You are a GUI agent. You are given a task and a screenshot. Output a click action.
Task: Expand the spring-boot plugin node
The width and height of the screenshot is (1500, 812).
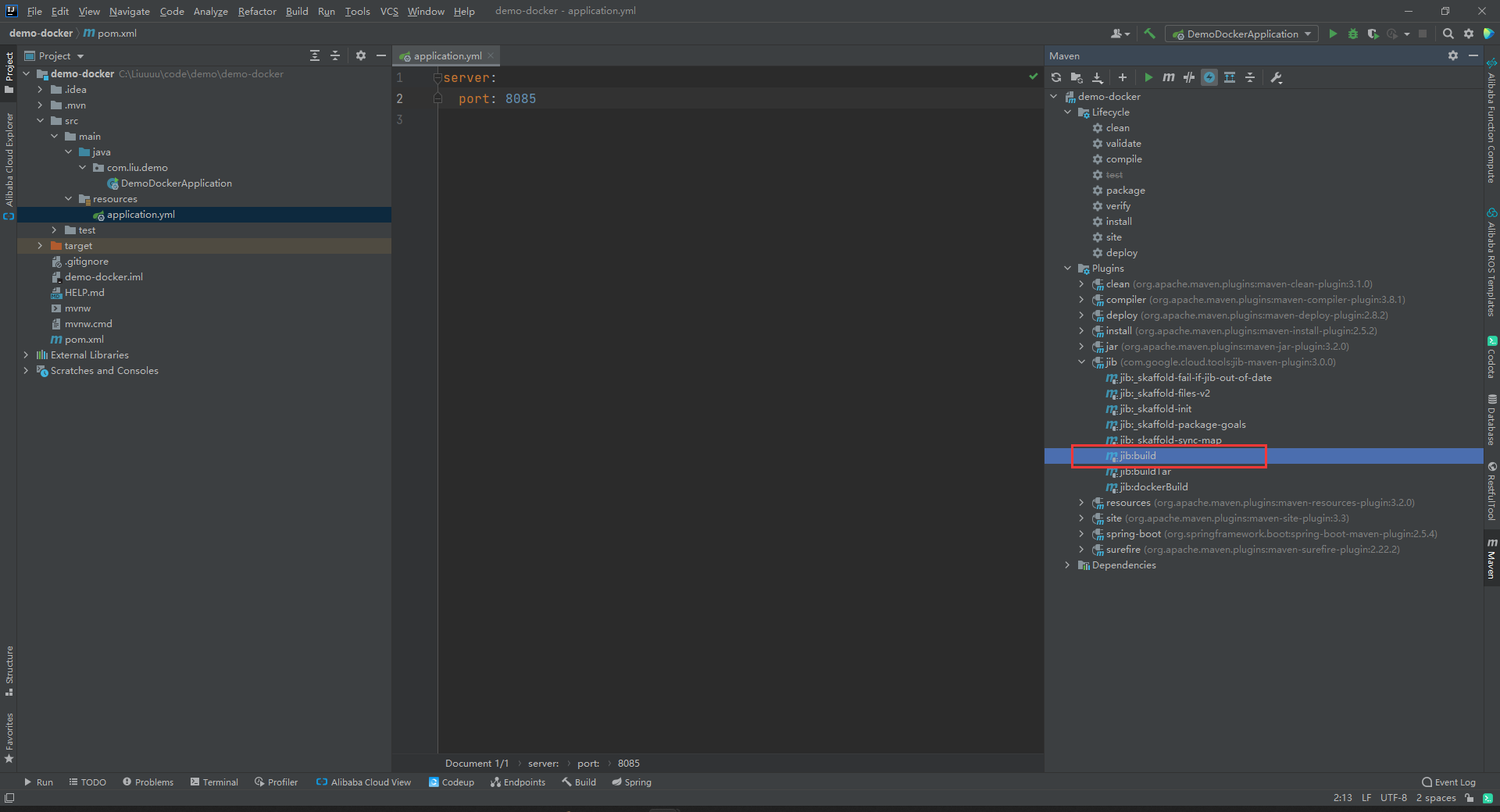[1082, 533]
